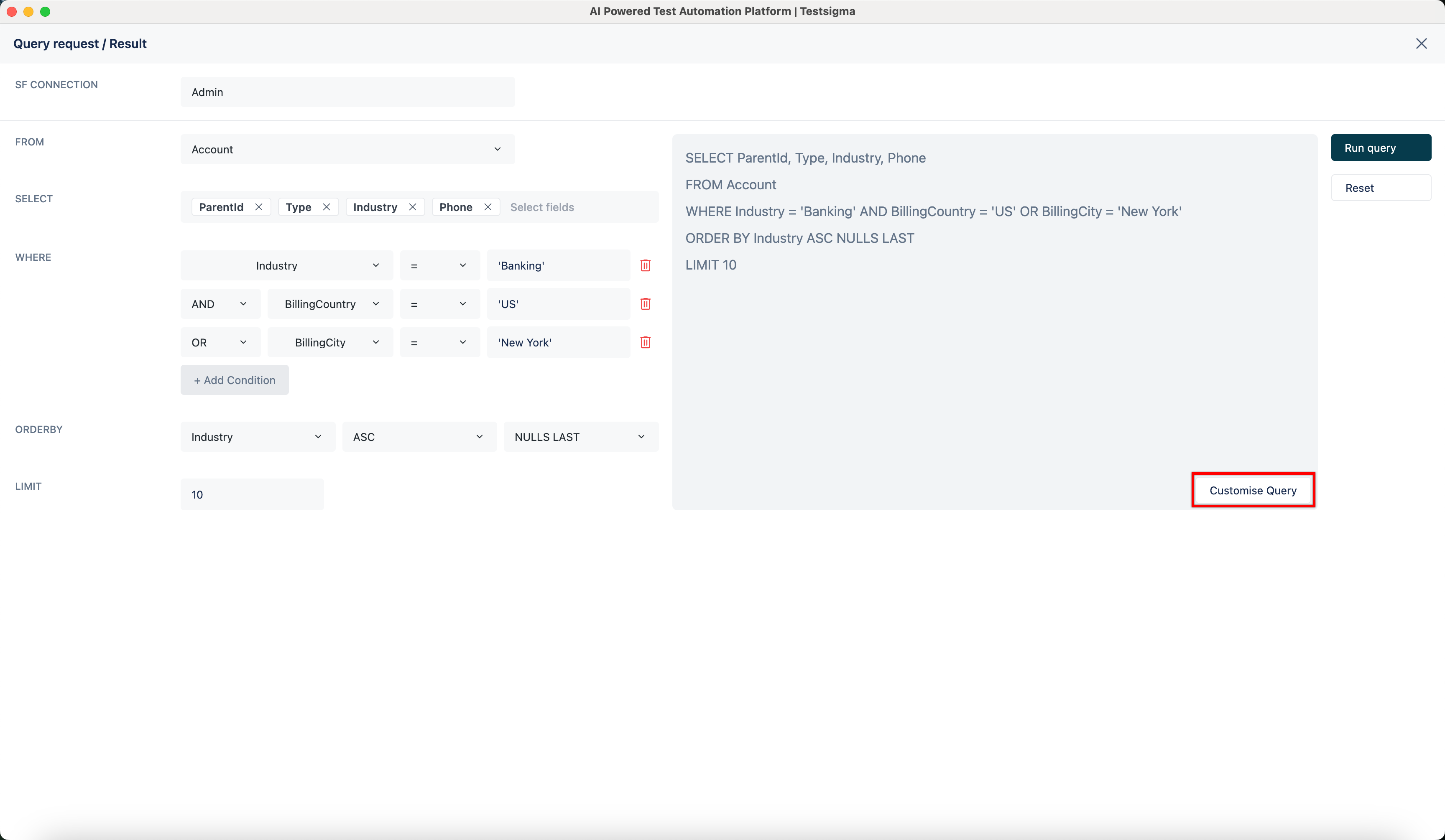The width and height of the screenshot is (1445, 840).
Task: Remove the Phone field chip
Action: tap(488, 207)
